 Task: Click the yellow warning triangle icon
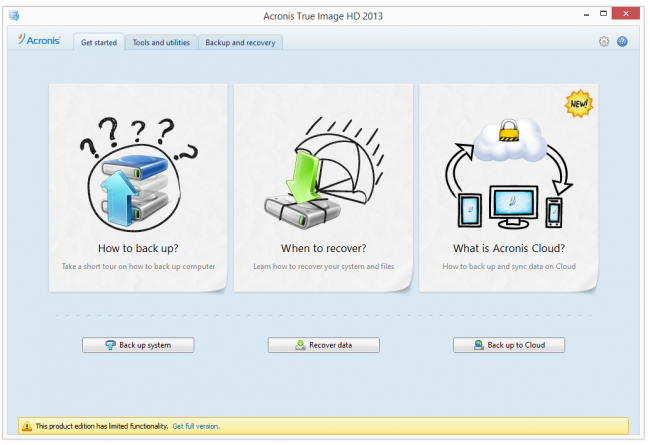tap(27, 426)
